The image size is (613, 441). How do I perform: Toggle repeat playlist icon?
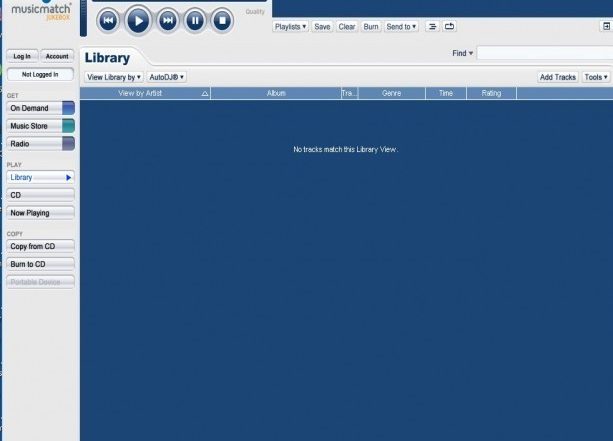coord(450,27)
